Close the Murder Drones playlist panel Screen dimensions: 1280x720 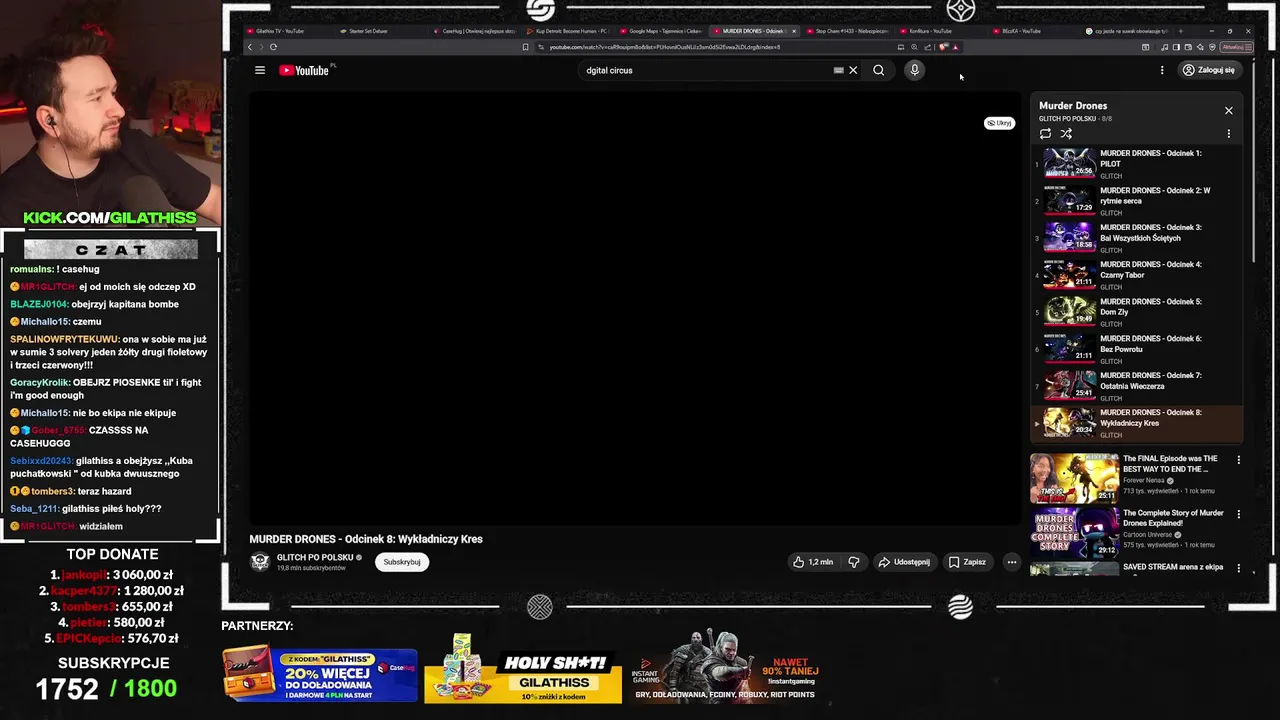click(x=1229, y=110)
